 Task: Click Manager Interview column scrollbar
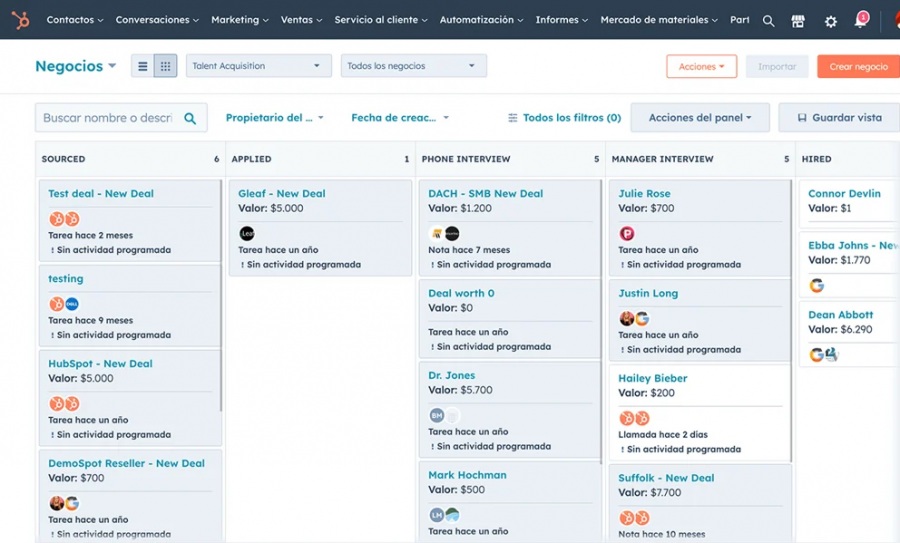[x=791, y=321]
